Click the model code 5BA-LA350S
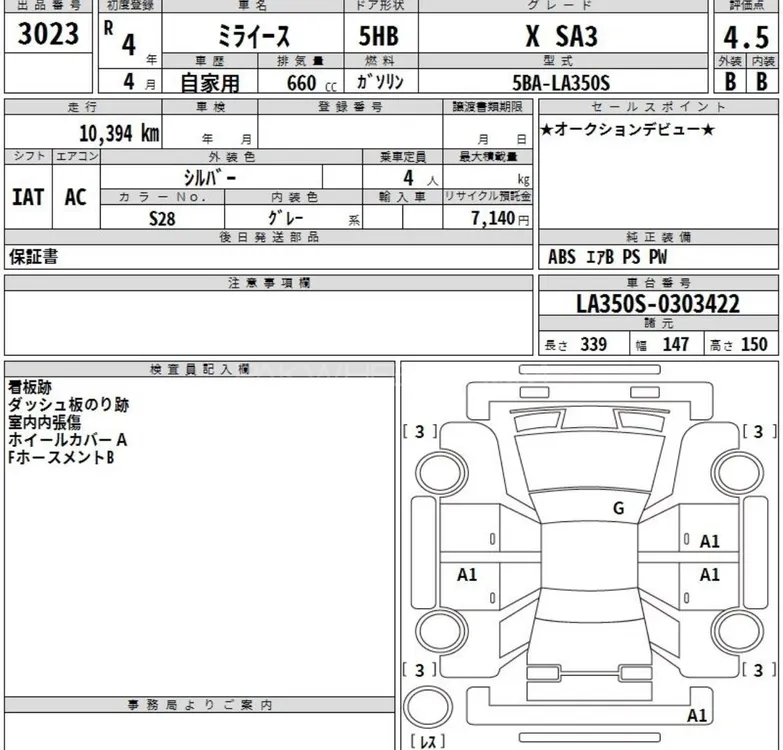The image size is (783, 750). coord(561,83)
